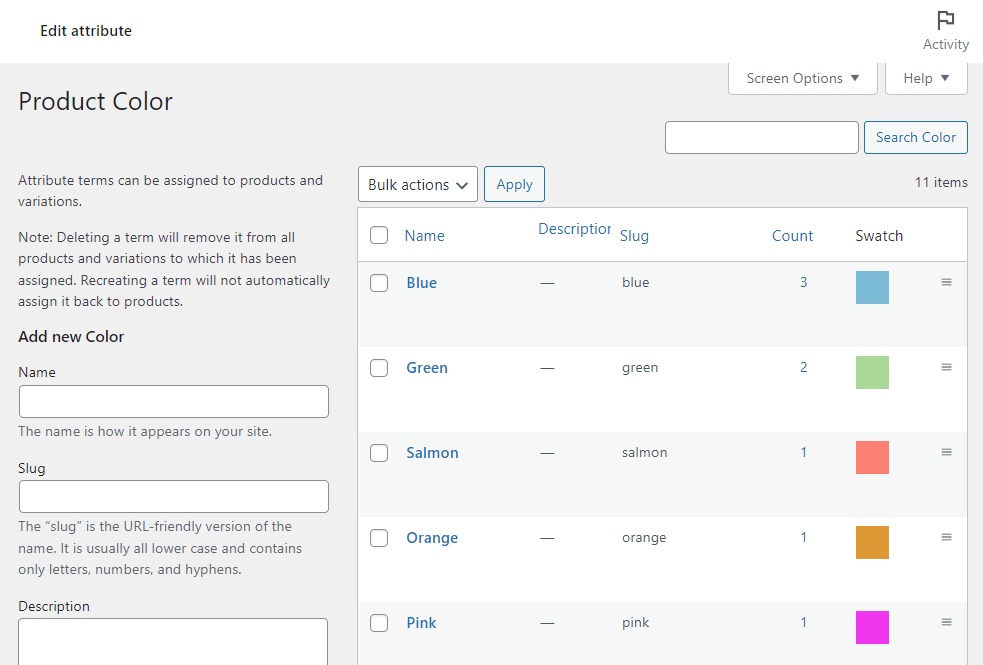Click the drag handle for Green row
This screenshot has width=983, height=665.
click(946, 368)
